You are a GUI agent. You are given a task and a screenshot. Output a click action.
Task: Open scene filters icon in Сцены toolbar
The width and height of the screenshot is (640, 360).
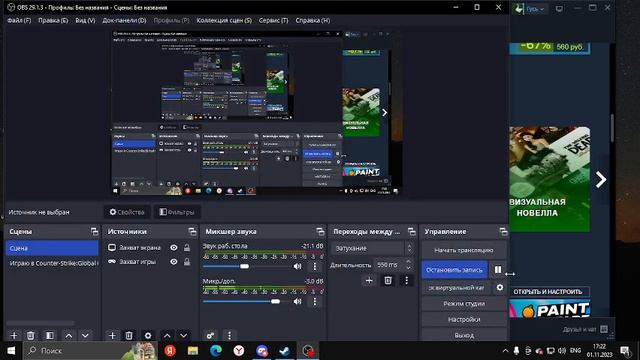pyautogui.click(x=50, y=336)
